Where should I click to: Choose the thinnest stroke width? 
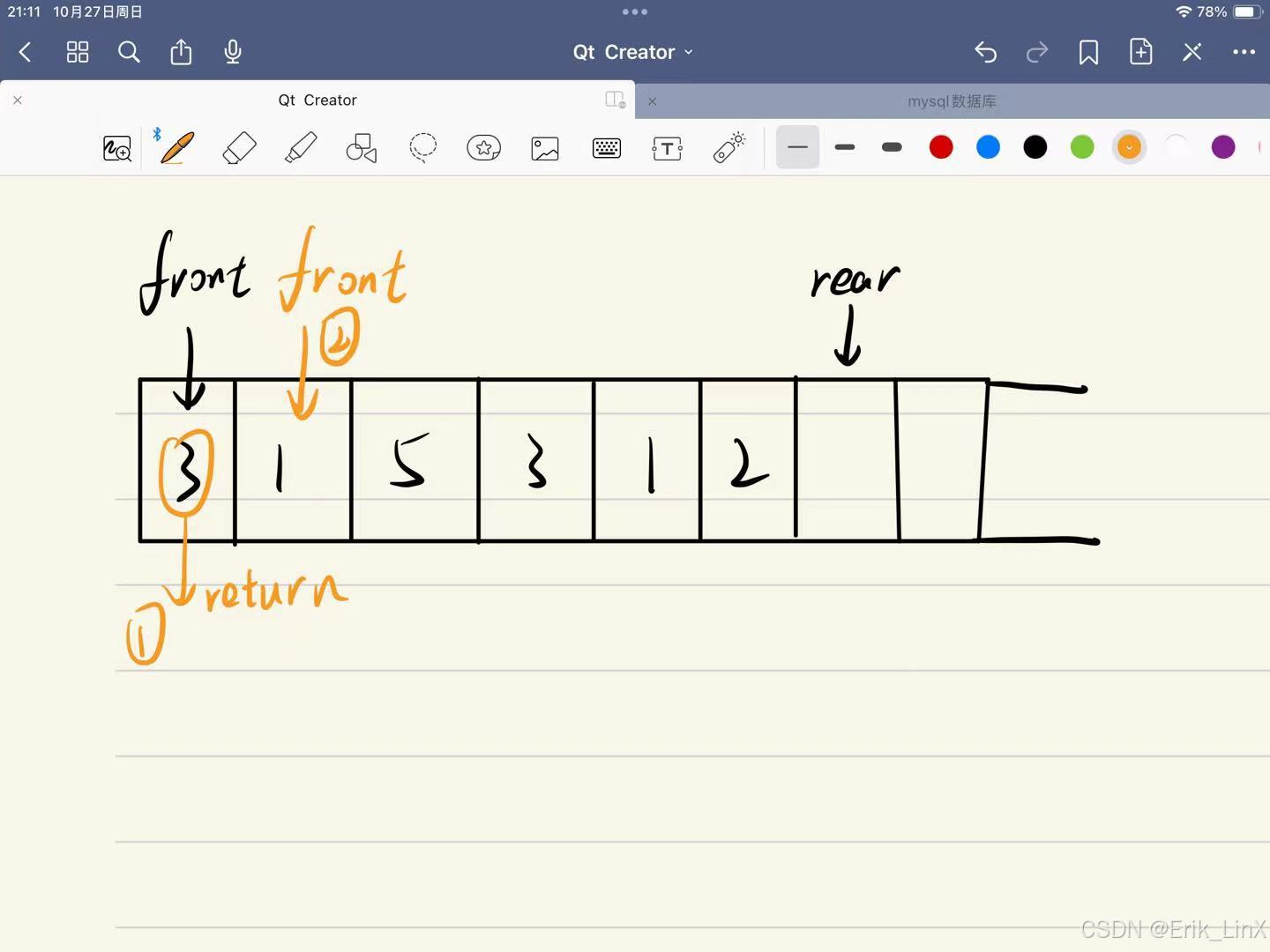tap(797, 147)
